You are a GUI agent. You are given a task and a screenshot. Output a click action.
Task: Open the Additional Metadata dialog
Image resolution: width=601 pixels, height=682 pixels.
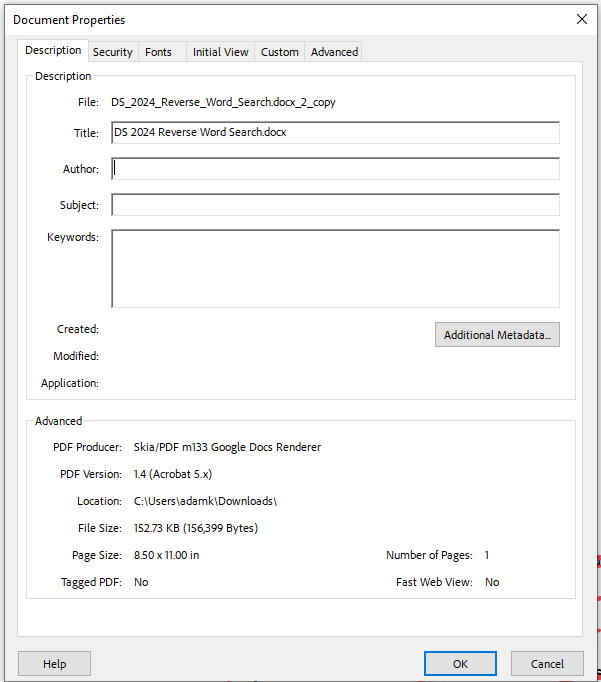(497, 334)
